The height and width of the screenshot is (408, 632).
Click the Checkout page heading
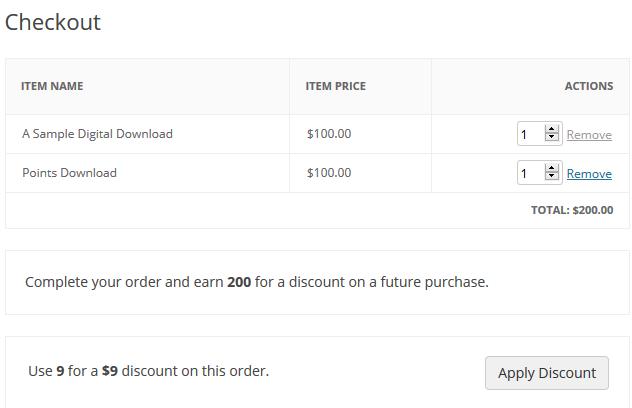click(53, 22)
